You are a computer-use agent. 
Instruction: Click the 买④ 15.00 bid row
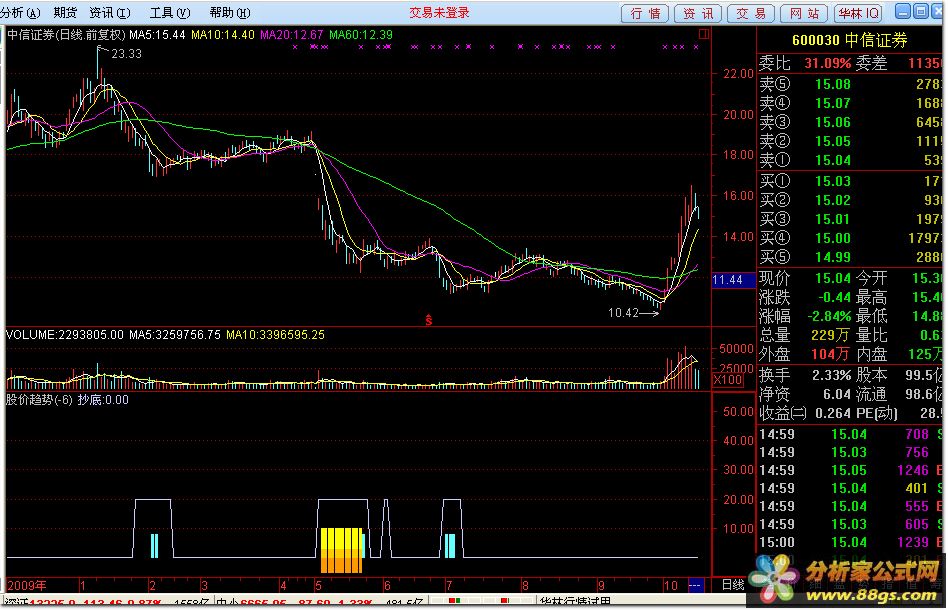(x=849, y=238)
